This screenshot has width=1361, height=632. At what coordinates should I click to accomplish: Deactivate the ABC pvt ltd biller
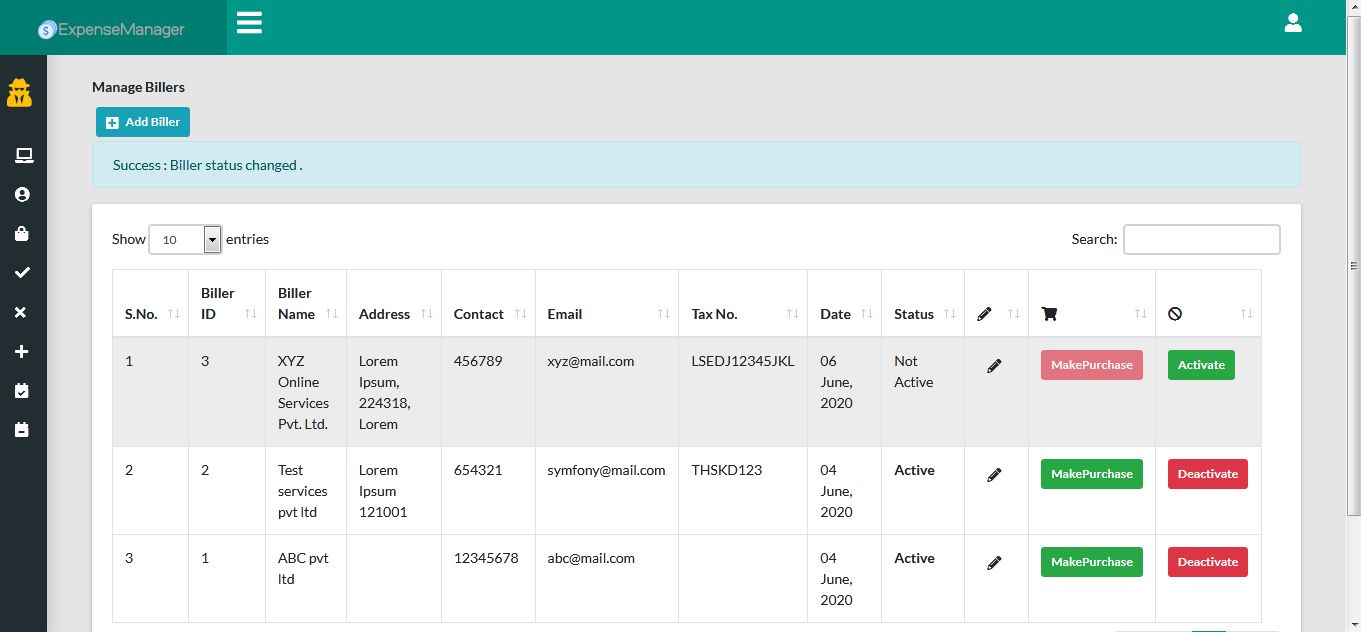[x=1207, y=561]
